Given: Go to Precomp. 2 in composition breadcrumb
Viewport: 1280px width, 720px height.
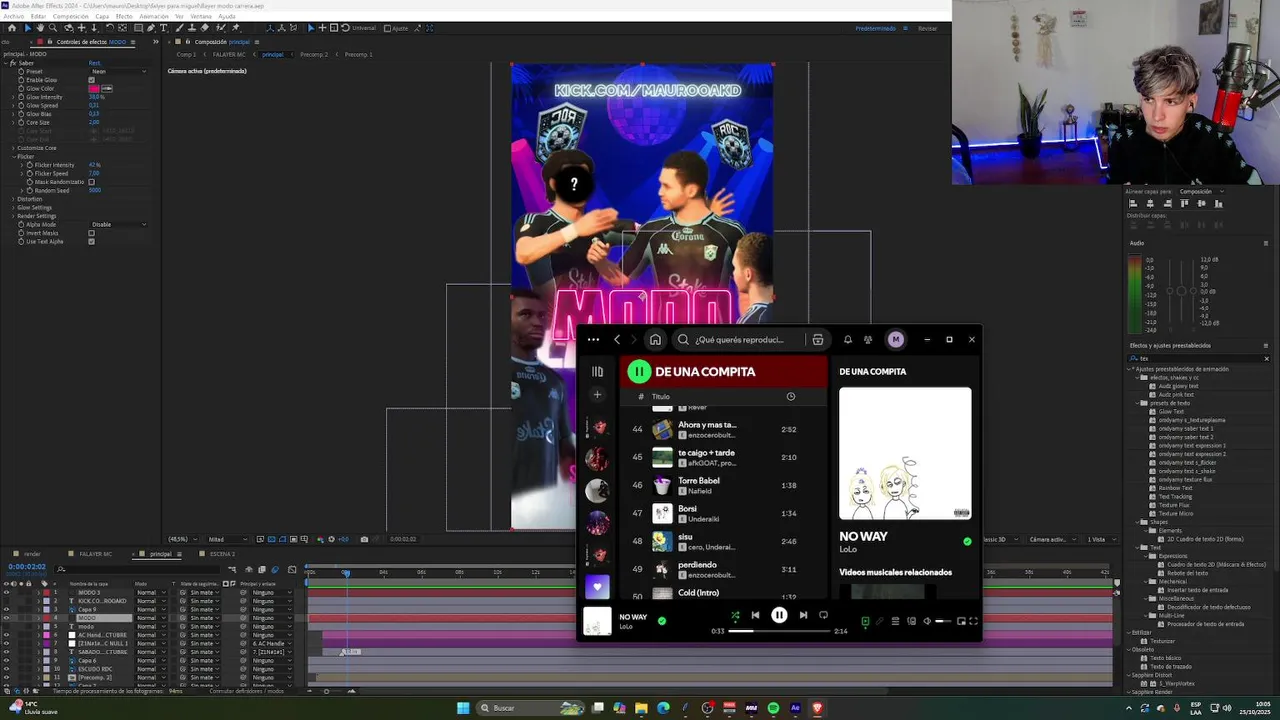Looking at the screenshot, I should click(314, 54).
